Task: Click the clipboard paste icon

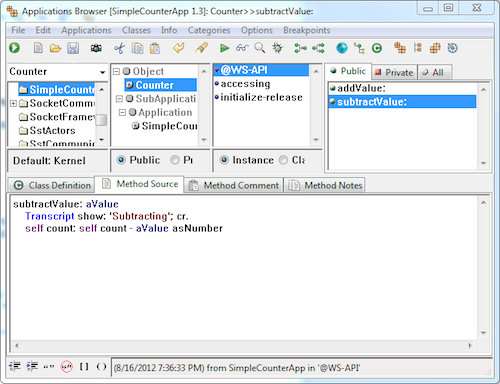Action: (155, 48)
